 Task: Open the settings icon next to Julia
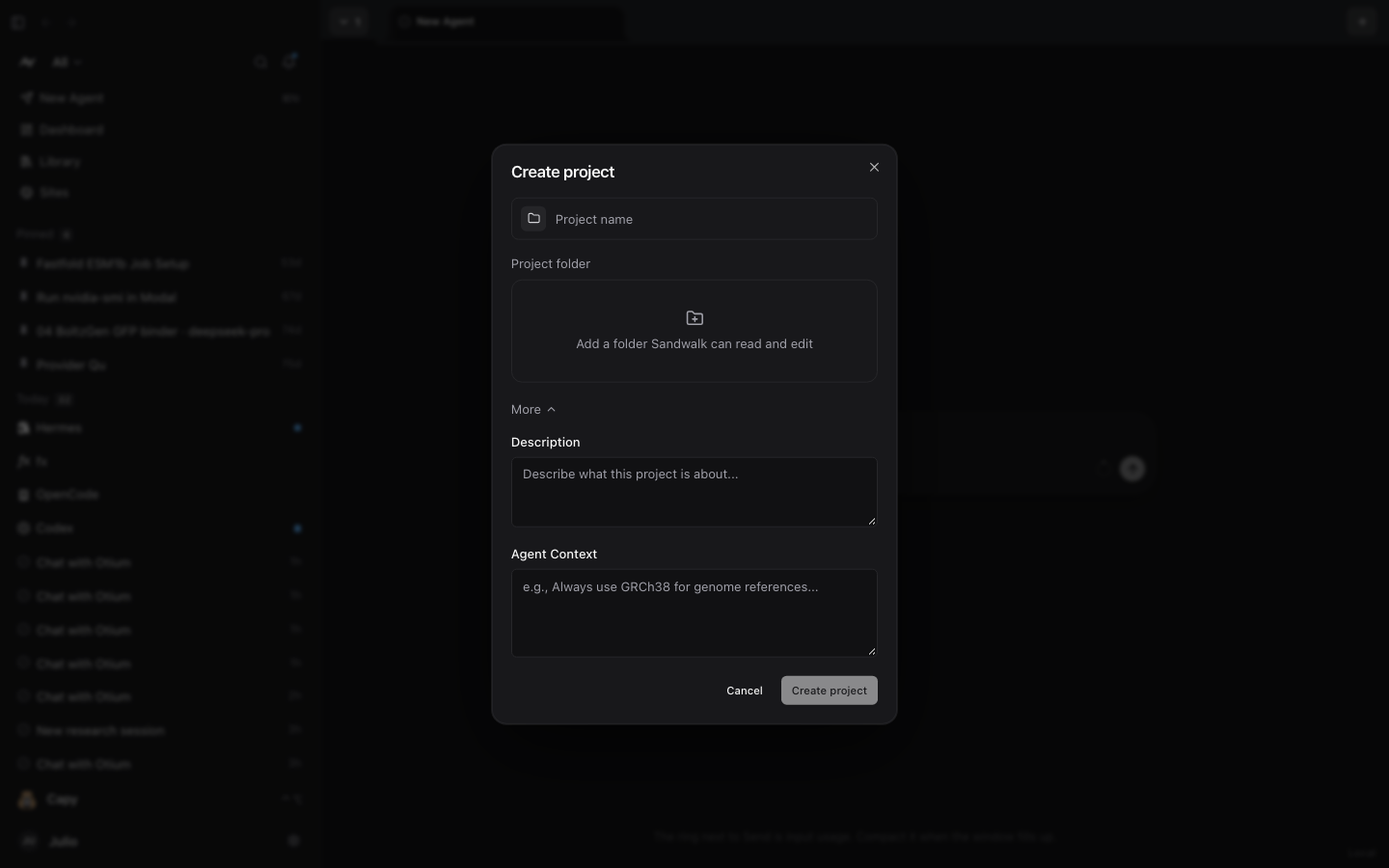[x=293, y=841]
